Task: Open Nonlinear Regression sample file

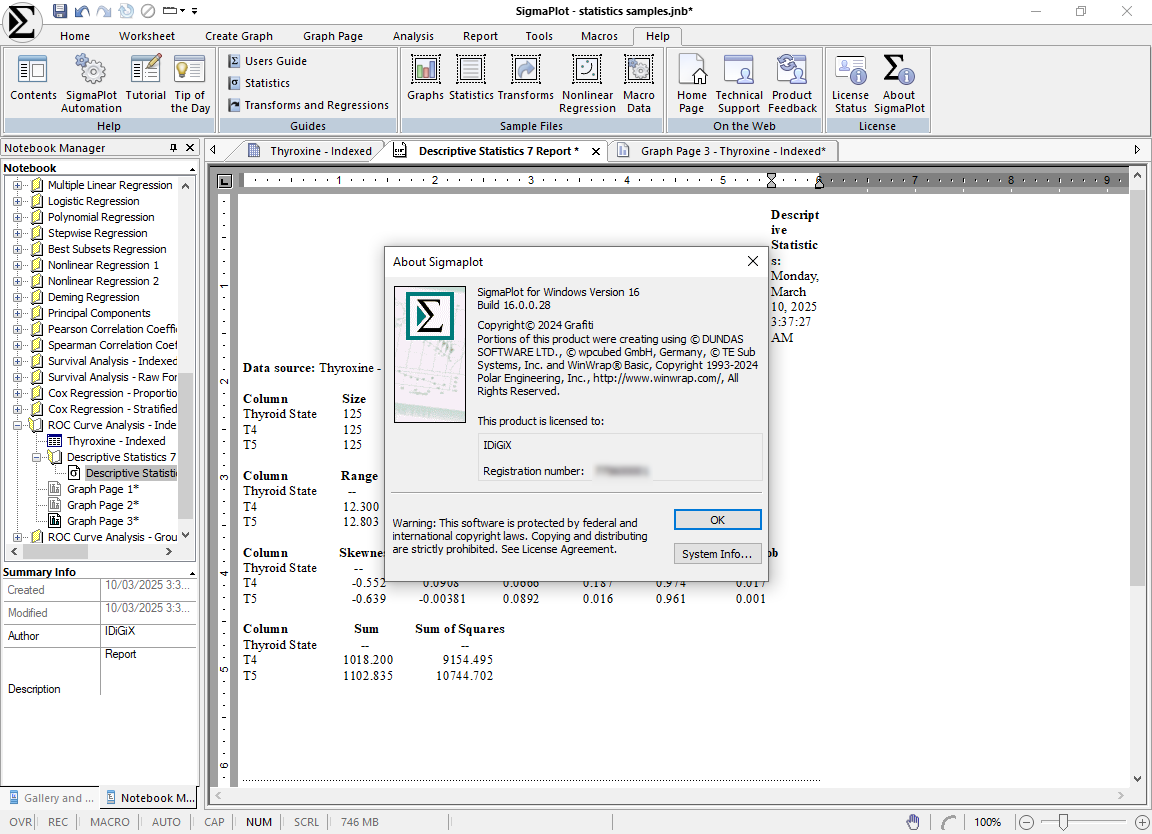Action: coord(587,84)
